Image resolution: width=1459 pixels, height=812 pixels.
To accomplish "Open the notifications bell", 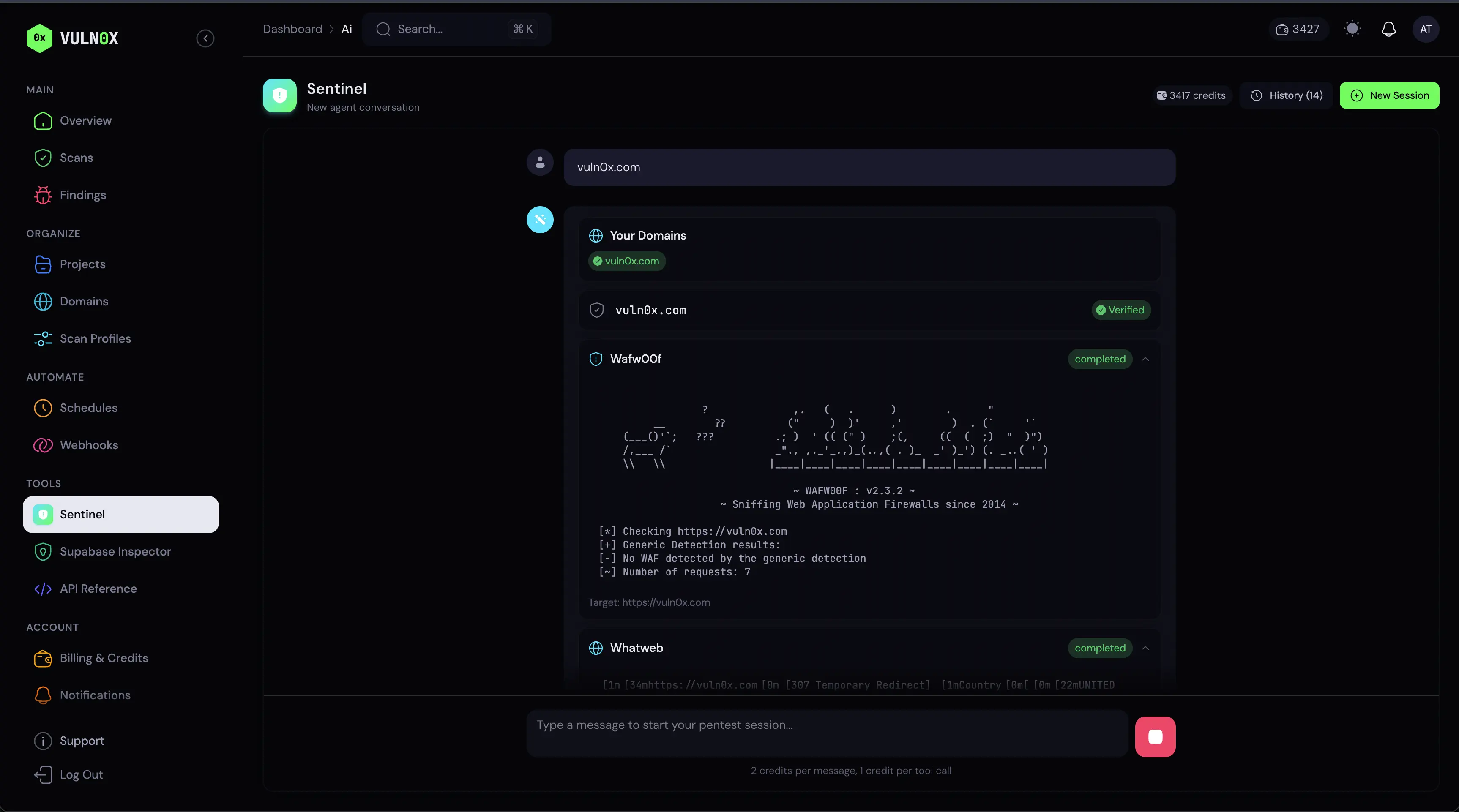I will click(x=1389, y=29).
